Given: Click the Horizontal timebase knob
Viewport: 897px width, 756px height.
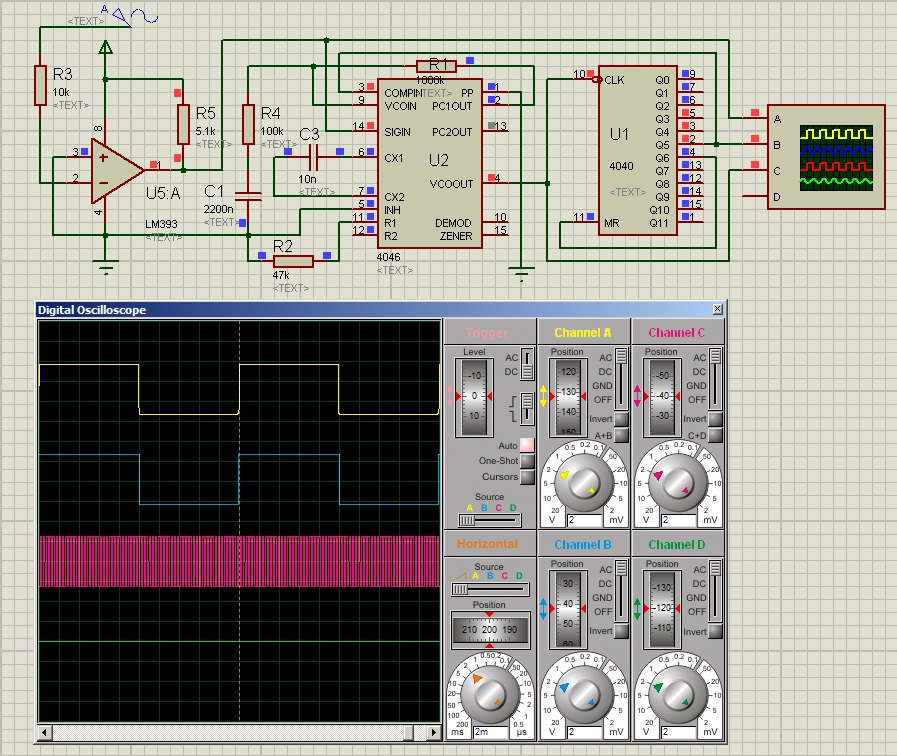Looking at the screenshot, I should tap(490, 694).
